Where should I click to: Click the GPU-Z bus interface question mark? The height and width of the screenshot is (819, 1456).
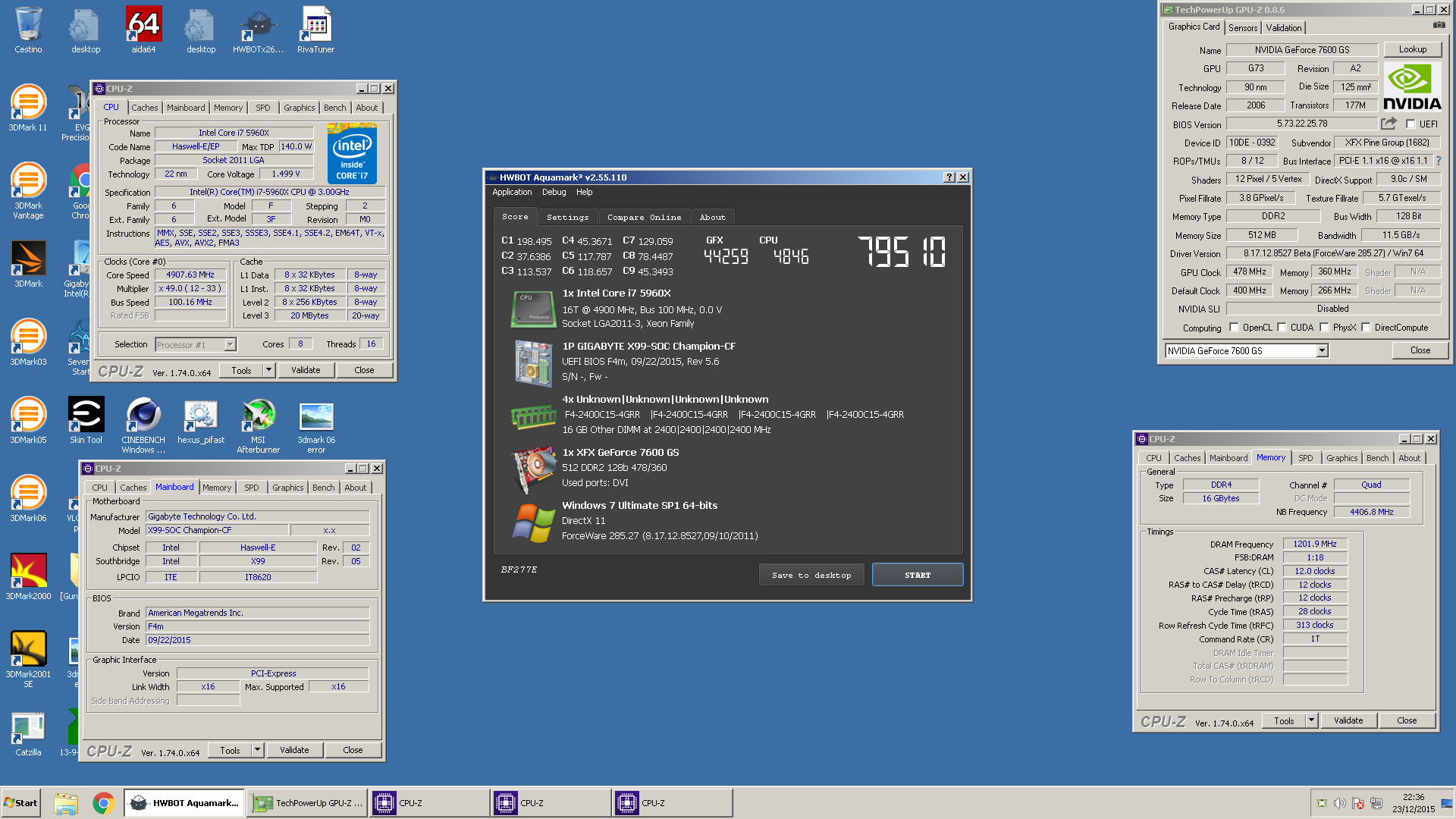1439,161
